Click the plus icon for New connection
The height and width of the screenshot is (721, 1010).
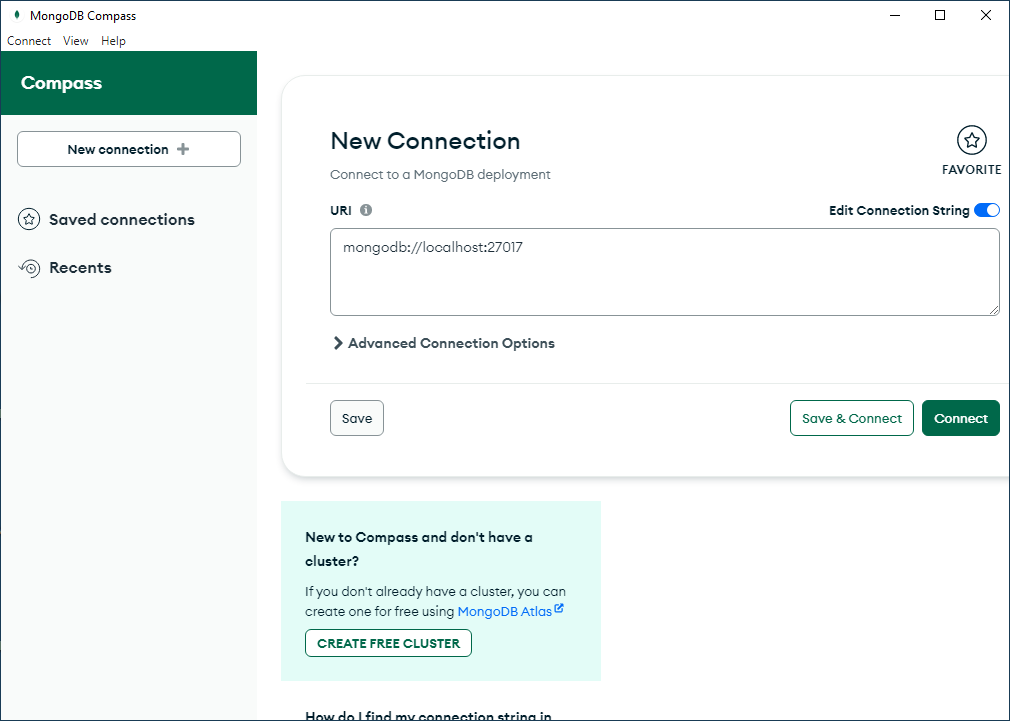click(x=182, y=149)
